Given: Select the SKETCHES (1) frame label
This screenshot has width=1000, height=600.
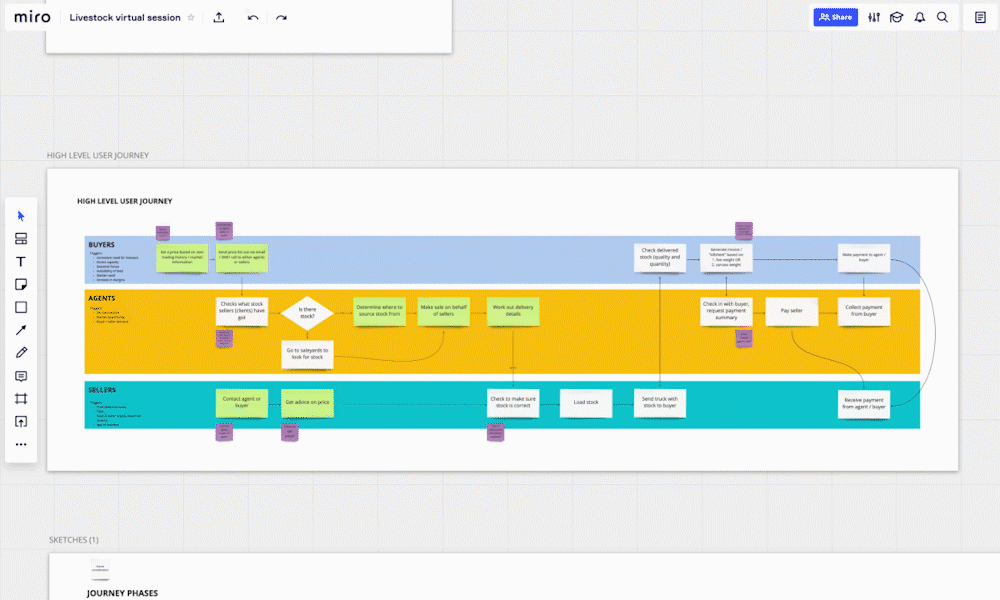Looking at the screenshot, I should click(x=74, y=540).
